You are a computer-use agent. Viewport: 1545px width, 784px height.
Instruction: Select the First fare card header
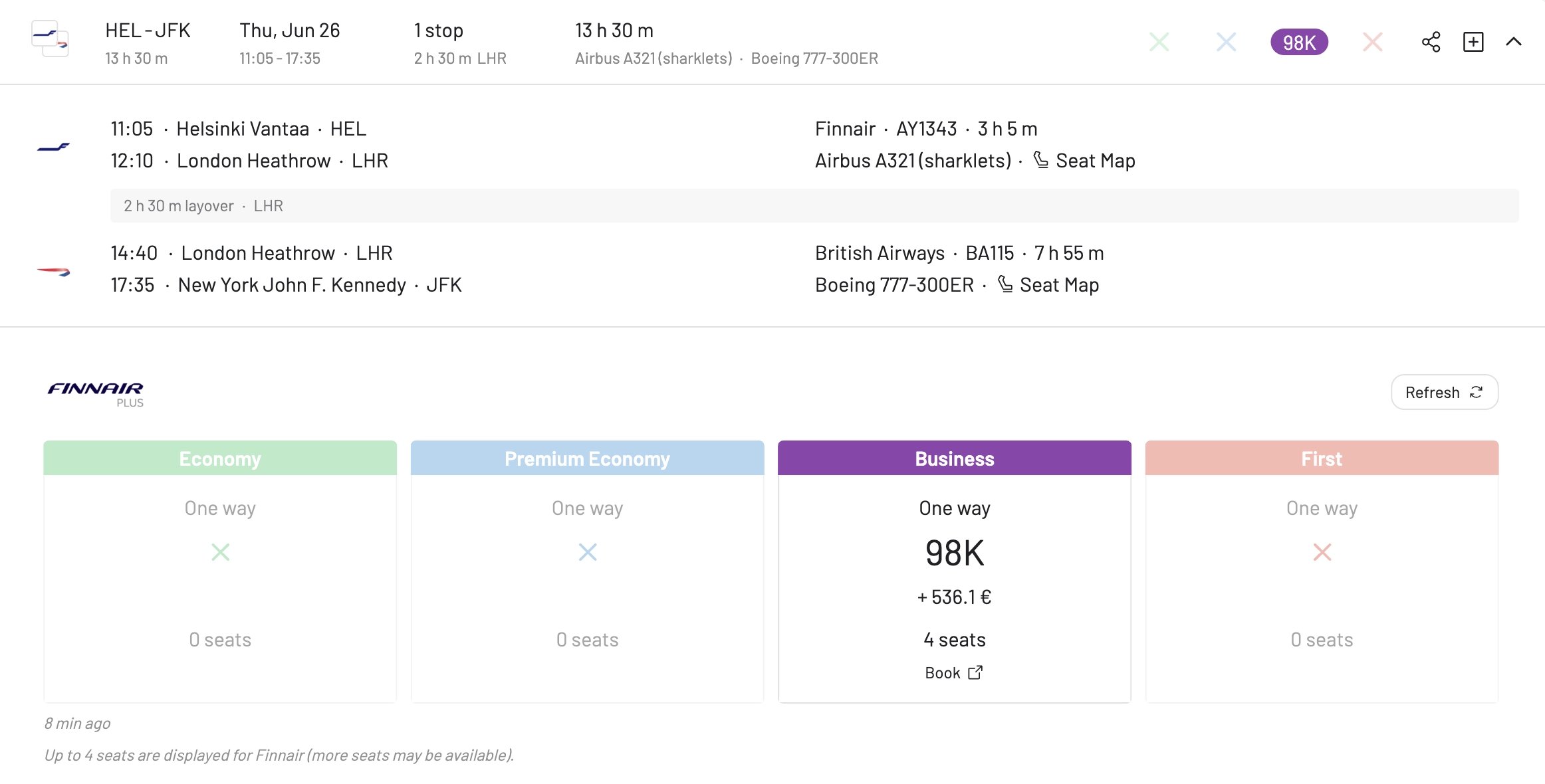tap(1322, 458)
